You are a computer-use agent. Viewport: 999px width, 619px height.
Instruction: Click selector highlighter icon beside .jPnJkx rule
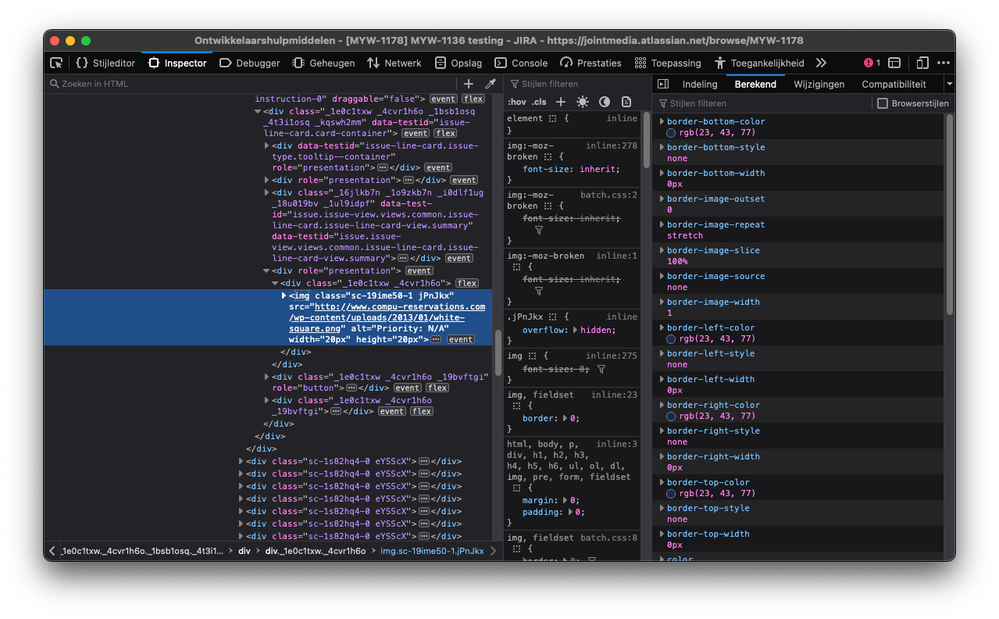pos(552,317)
